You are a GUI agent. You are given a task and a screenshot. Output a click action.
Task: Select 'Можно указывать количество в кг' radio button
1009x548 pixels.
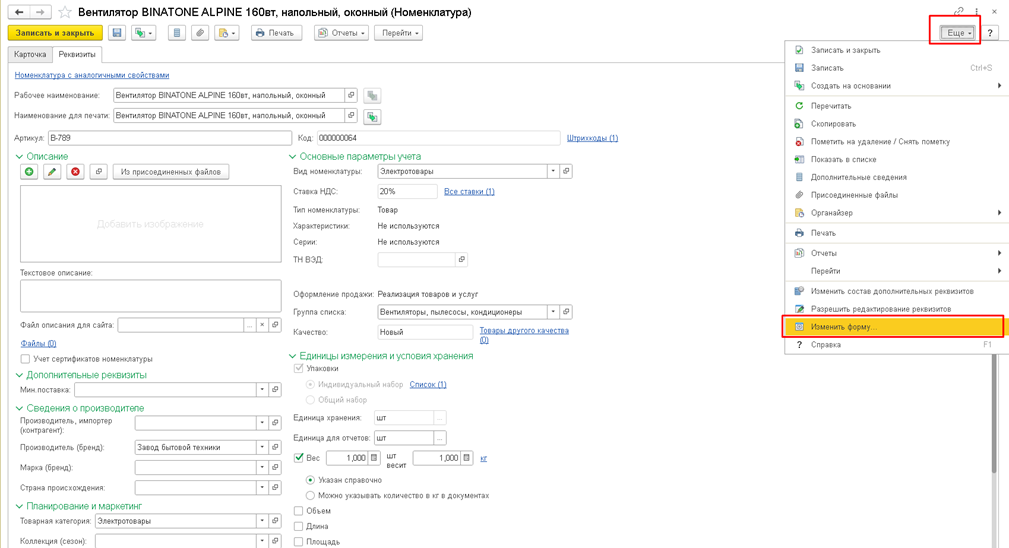tap(310, 496)
